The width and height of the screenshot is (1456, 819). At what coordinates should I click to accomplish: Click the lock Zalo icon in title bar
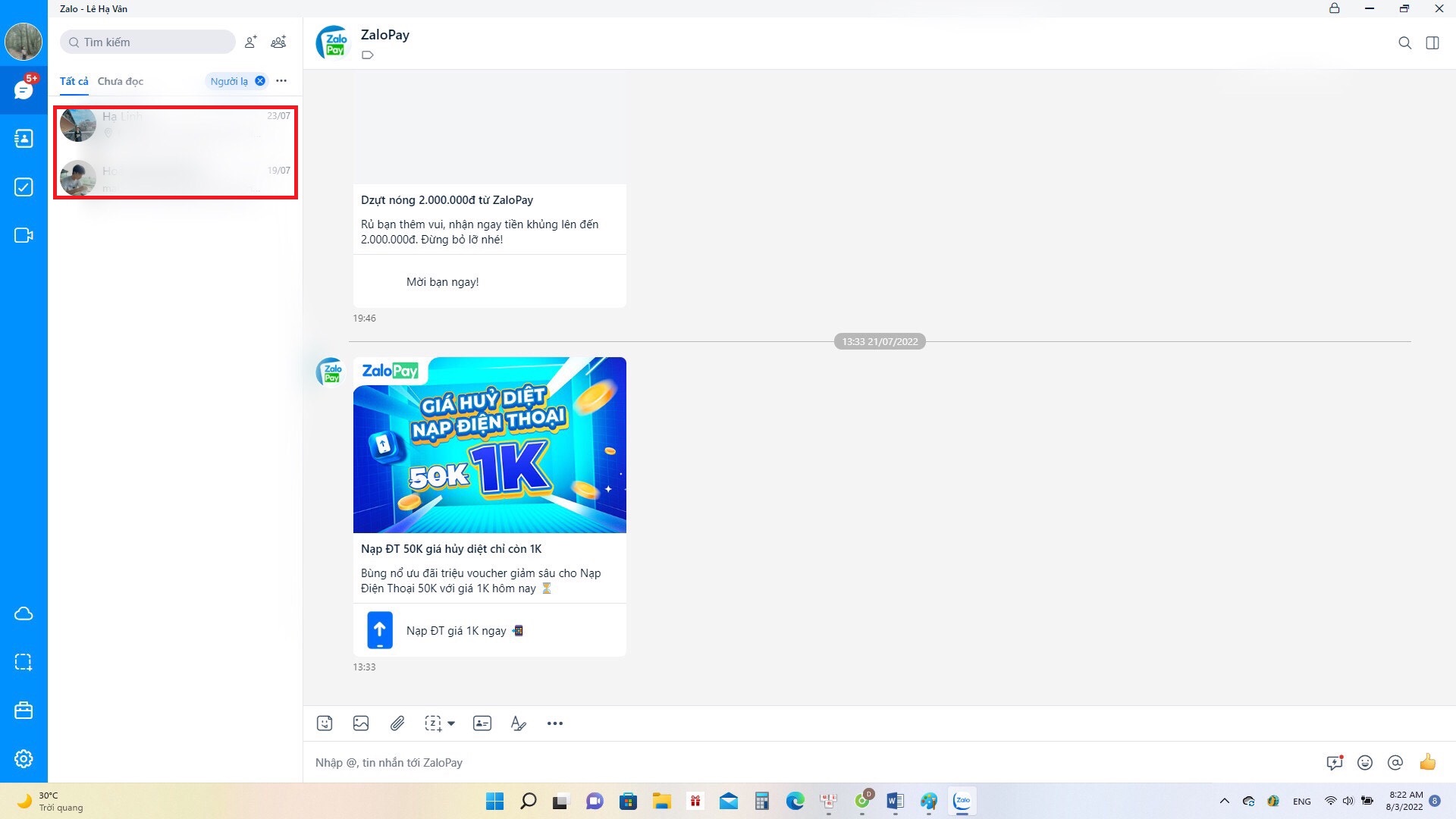[1335, 8]
